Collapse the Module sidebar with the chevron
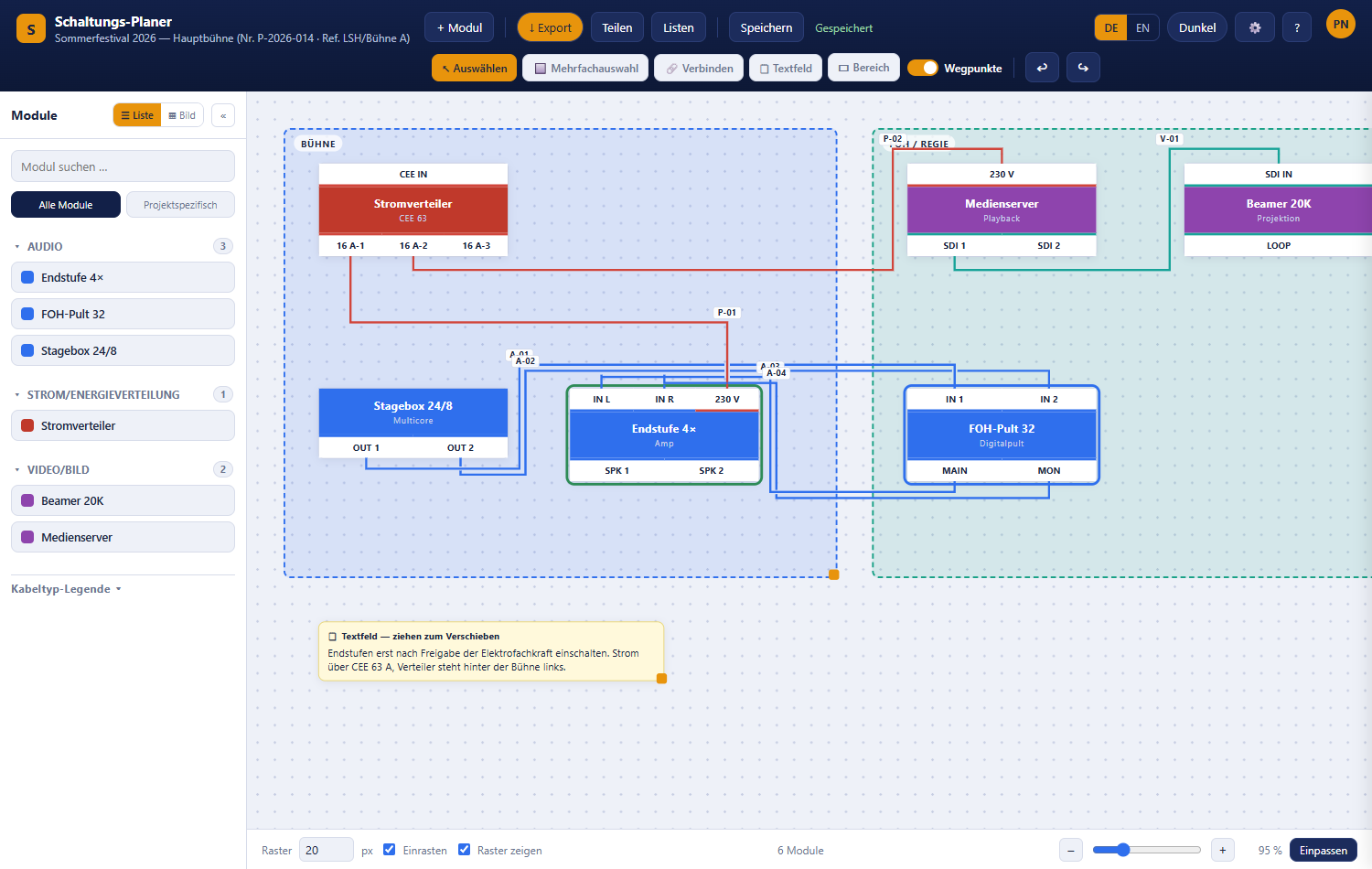This screenshot has width=1372, height=869. pos(223,115)
